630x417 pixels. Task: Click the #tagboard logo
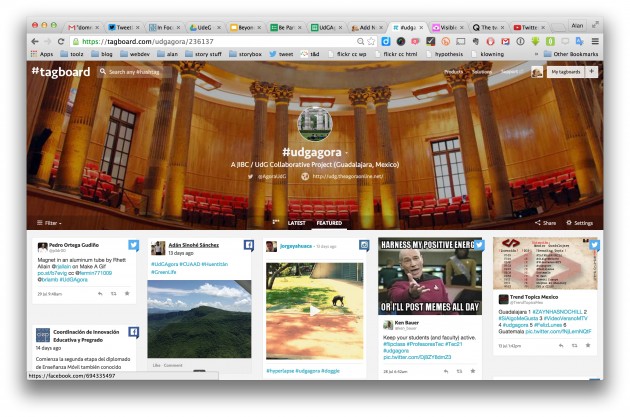click(61, 72)
